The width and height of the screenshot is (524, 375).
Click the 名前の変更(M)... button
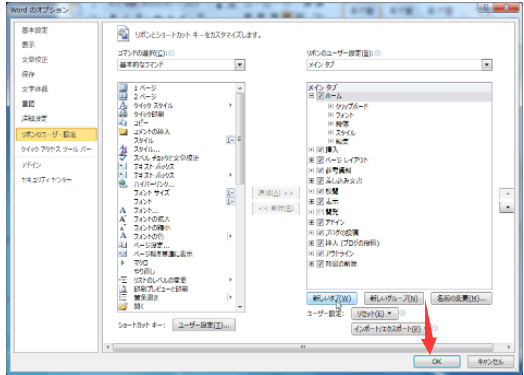click(x=461, y=298)
